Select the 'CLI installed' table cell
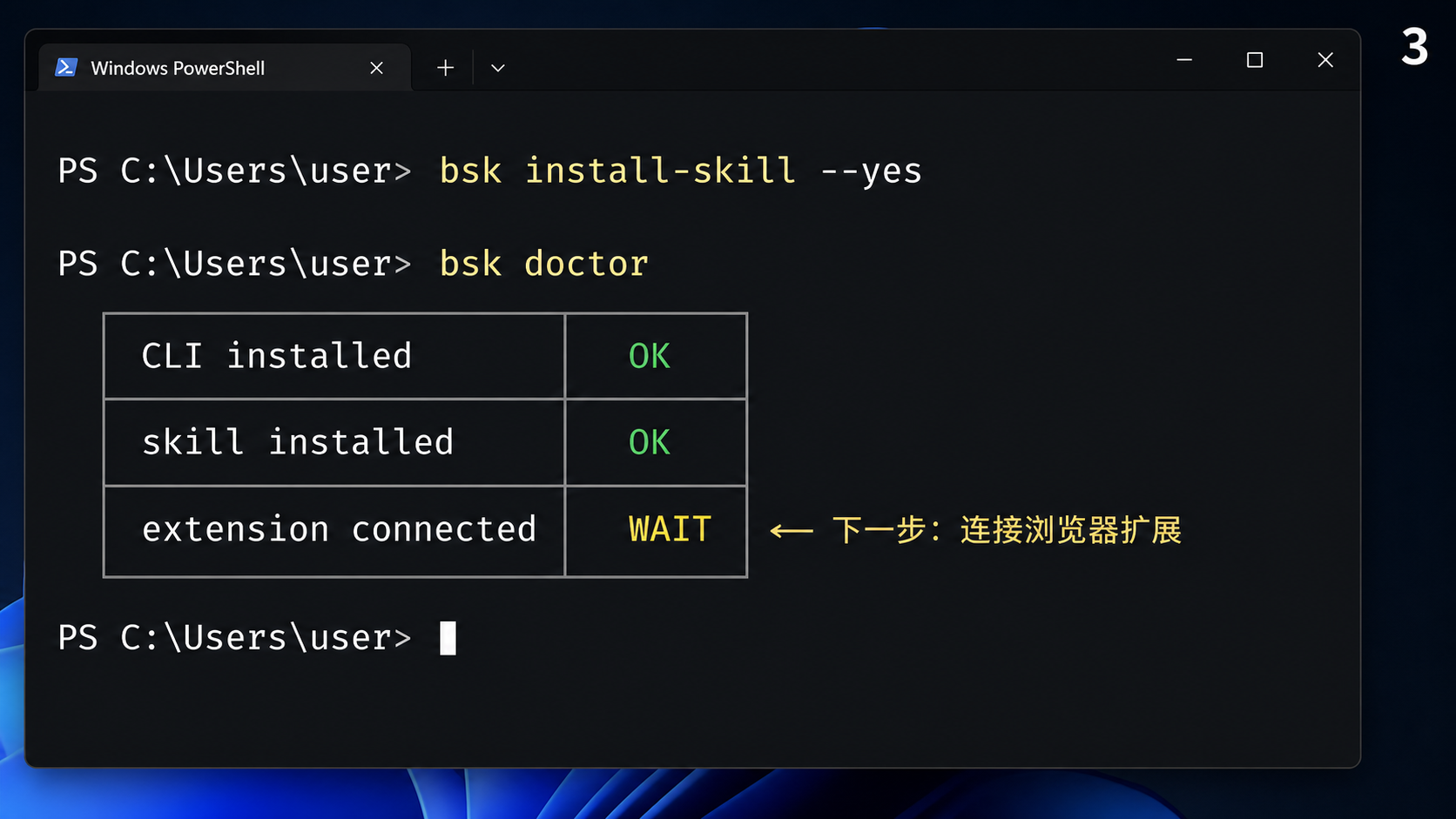This screenshot has height=819, width=1456. (x=334, y=356)
